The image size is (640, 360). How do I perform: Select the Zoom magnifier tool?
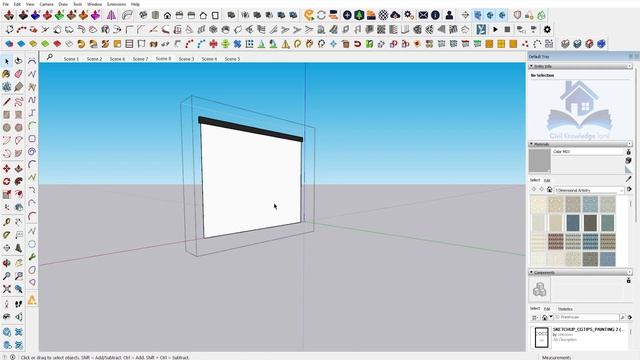(x=7, y=276)
